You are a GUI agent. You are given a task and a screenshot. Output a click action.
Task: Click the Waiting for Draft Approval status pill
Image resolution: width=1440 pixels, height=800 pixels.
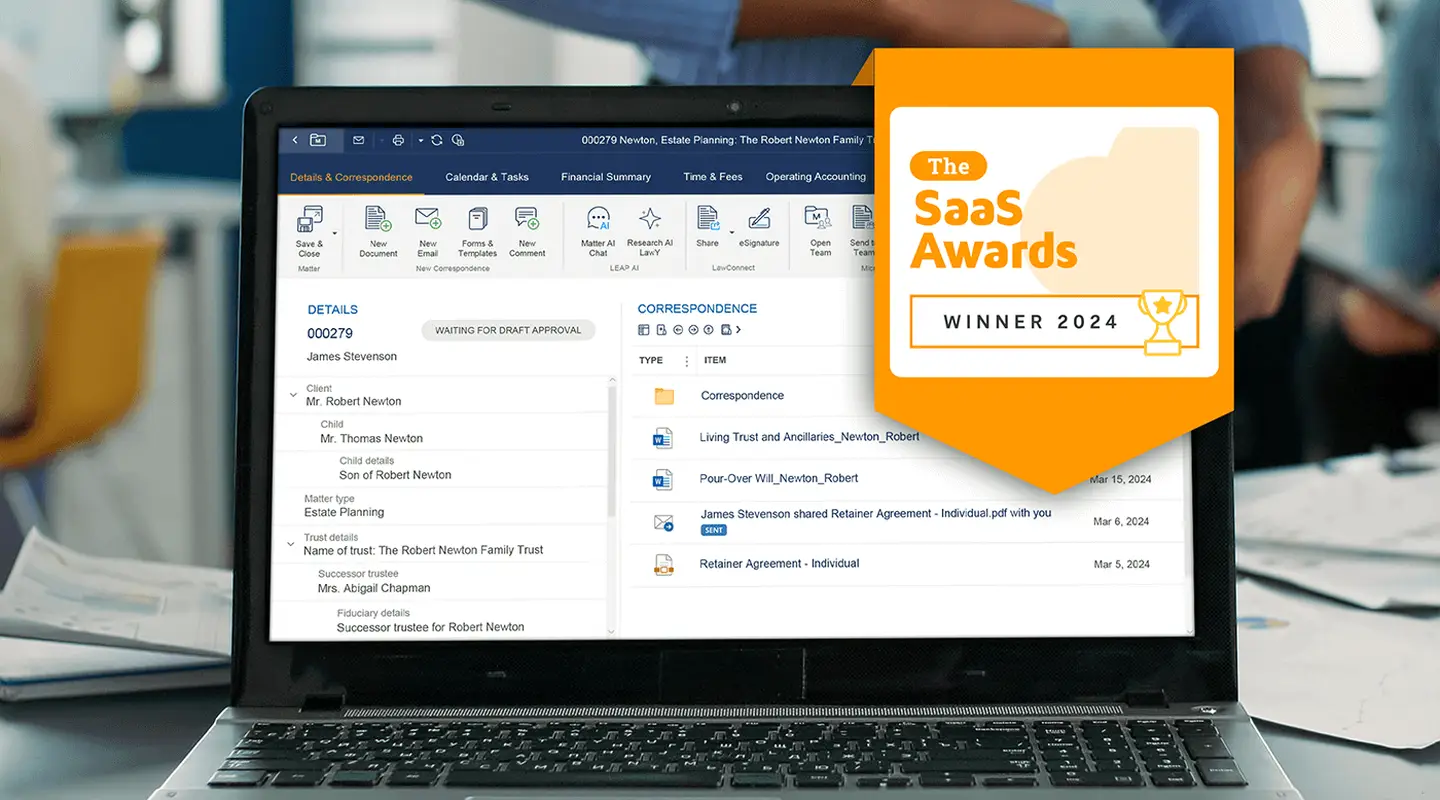point(508,330)
